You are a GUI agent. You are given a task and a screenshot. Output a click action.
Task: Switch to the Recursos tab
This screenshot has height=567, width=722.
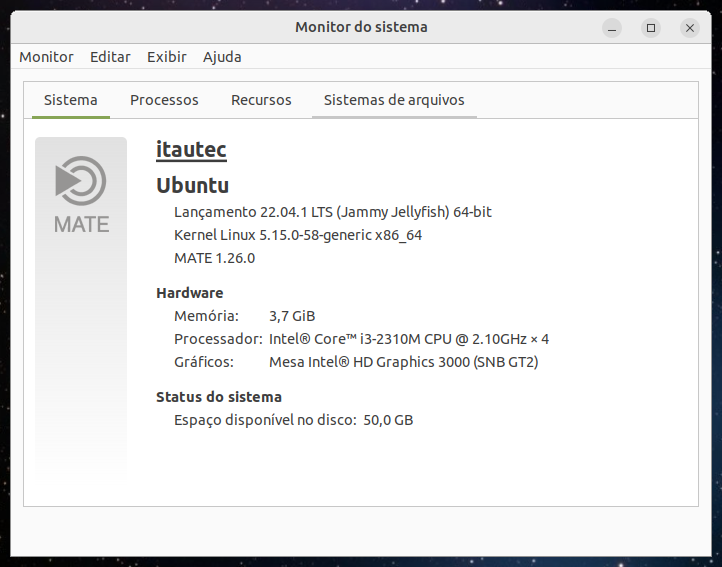(261, 100)
